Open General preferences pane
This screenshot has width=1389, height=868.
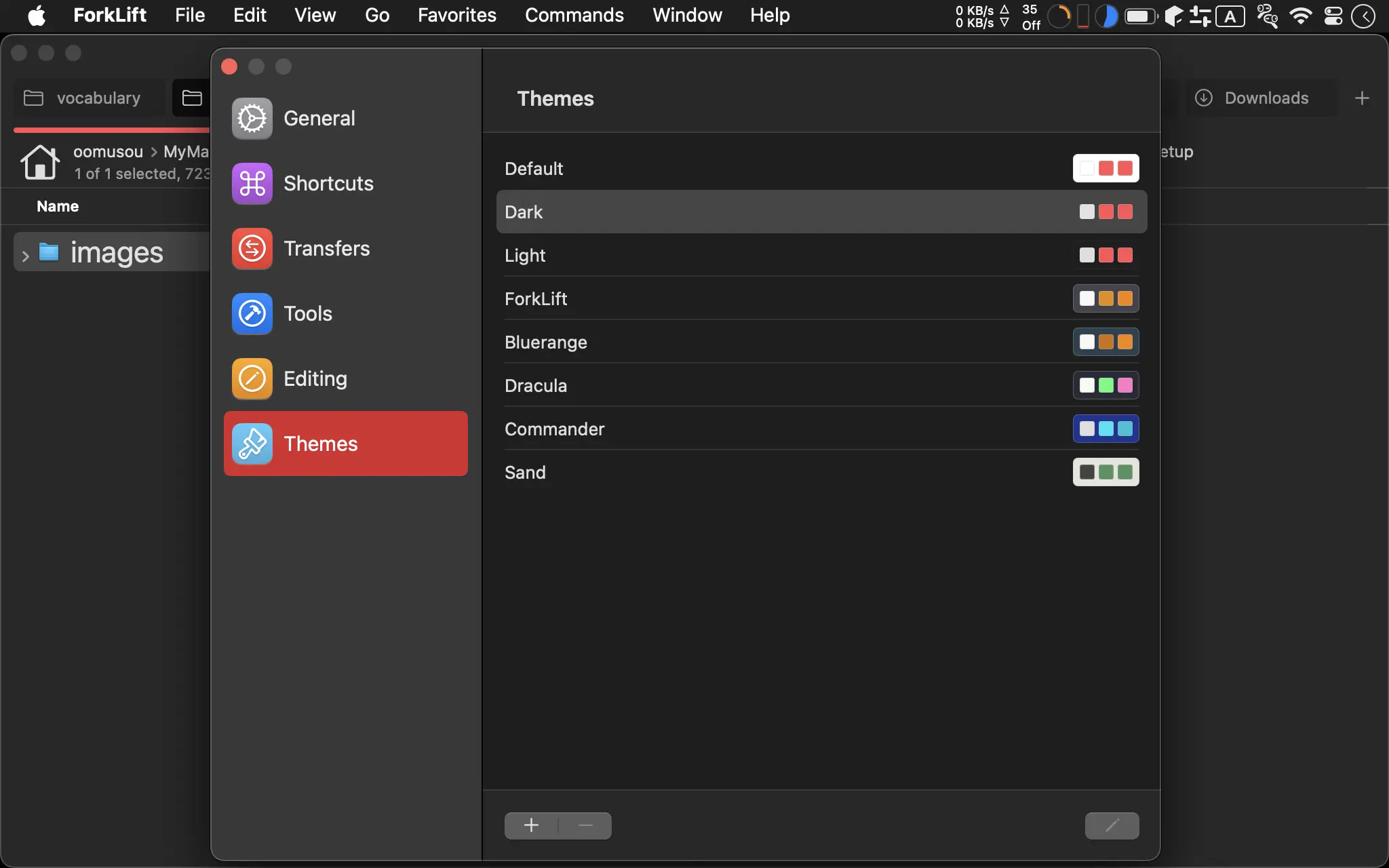(346, 118)
